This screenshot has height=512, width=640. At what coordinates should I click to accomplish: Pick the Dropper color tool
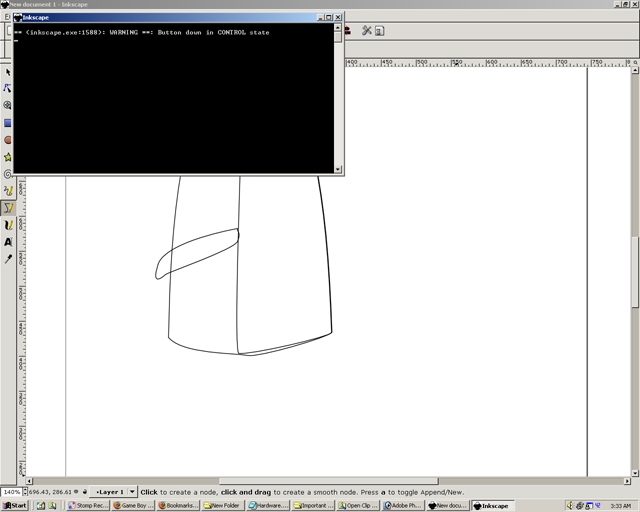[x=8, y=259]
